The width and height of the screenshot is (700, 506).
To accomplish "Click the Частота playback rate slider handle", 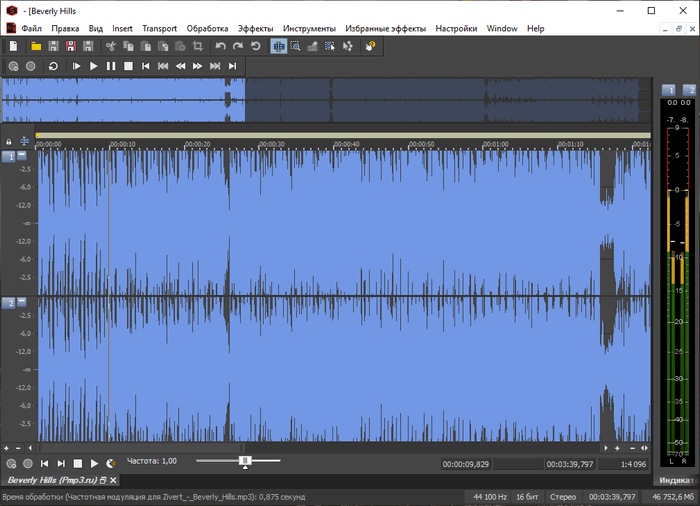I will pos(245,461).
